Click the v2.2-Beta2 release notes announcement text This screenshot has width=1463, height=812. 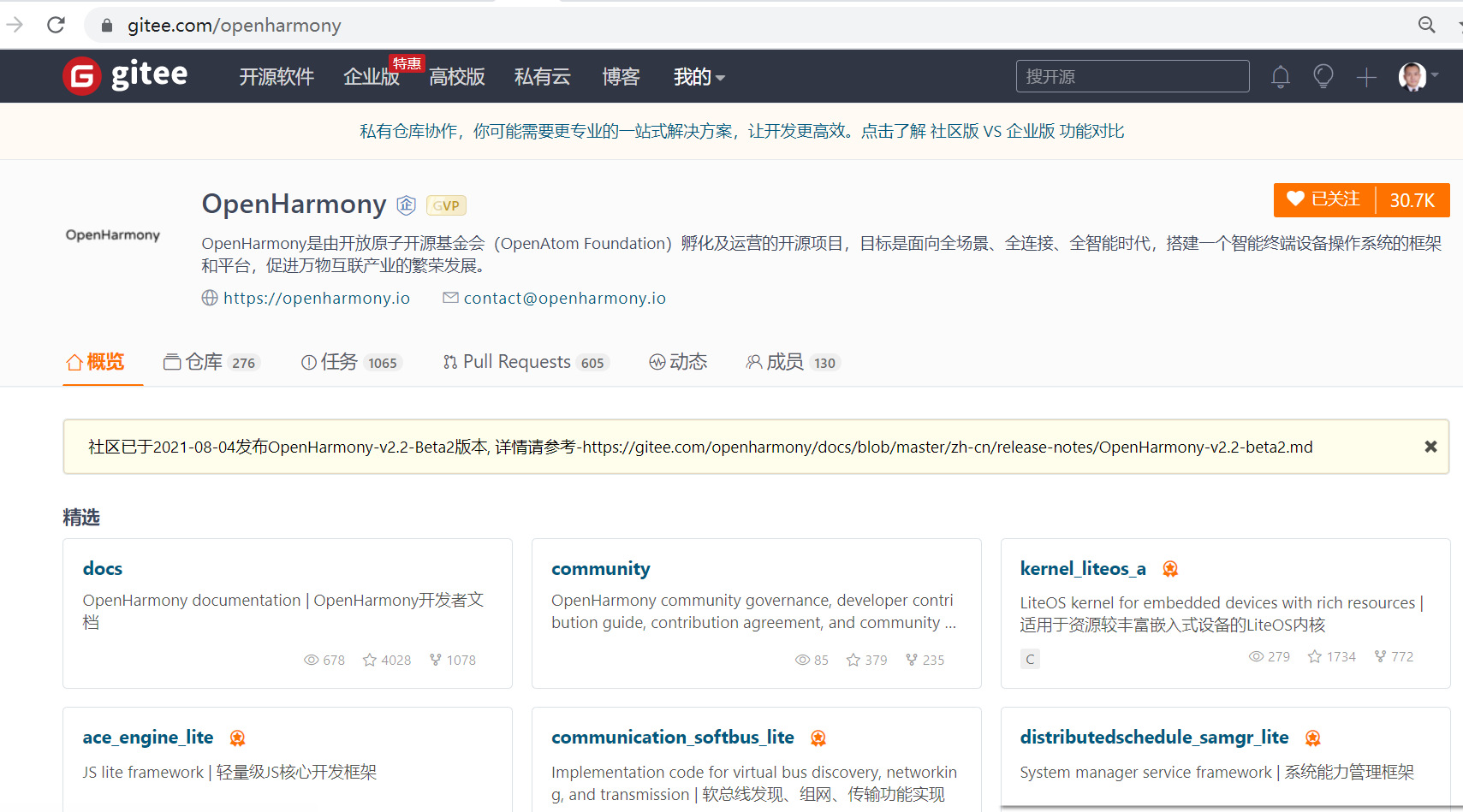click(700, 447)
